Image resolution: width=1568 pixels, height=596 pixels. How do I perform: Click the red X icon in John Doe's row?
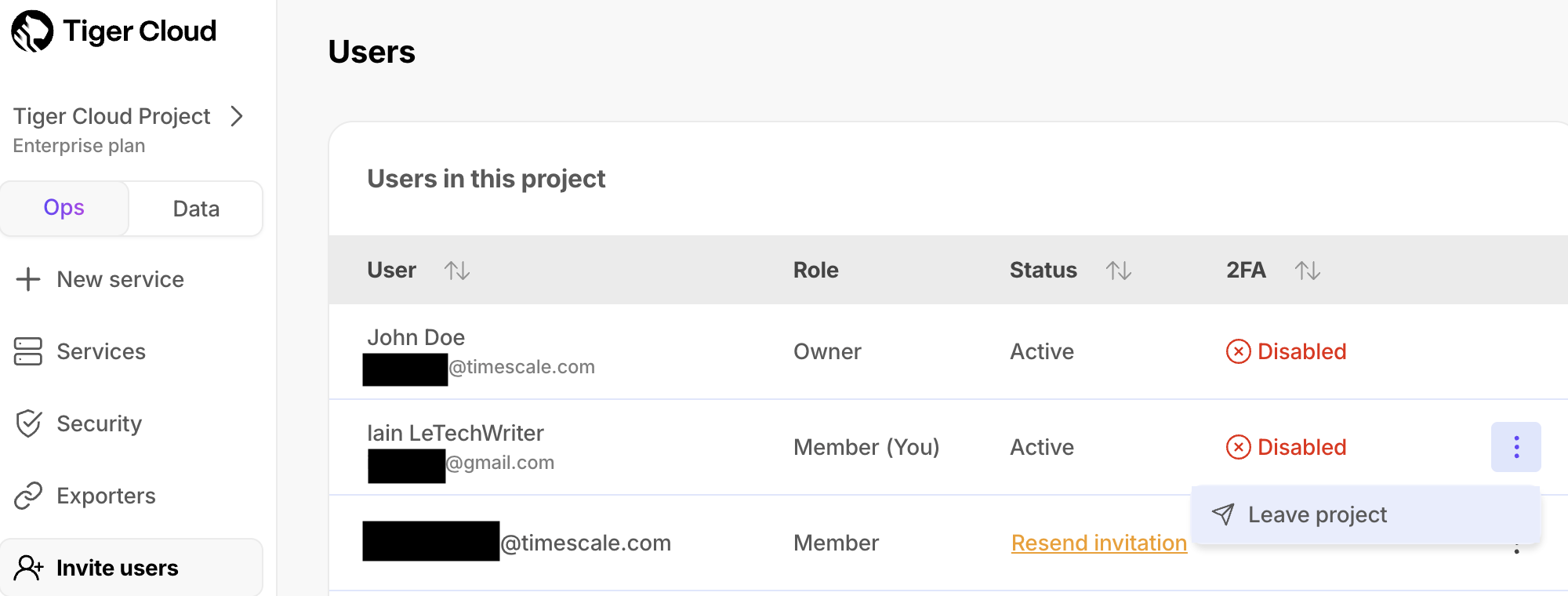pyautogui.click(x=1239, y=351)
